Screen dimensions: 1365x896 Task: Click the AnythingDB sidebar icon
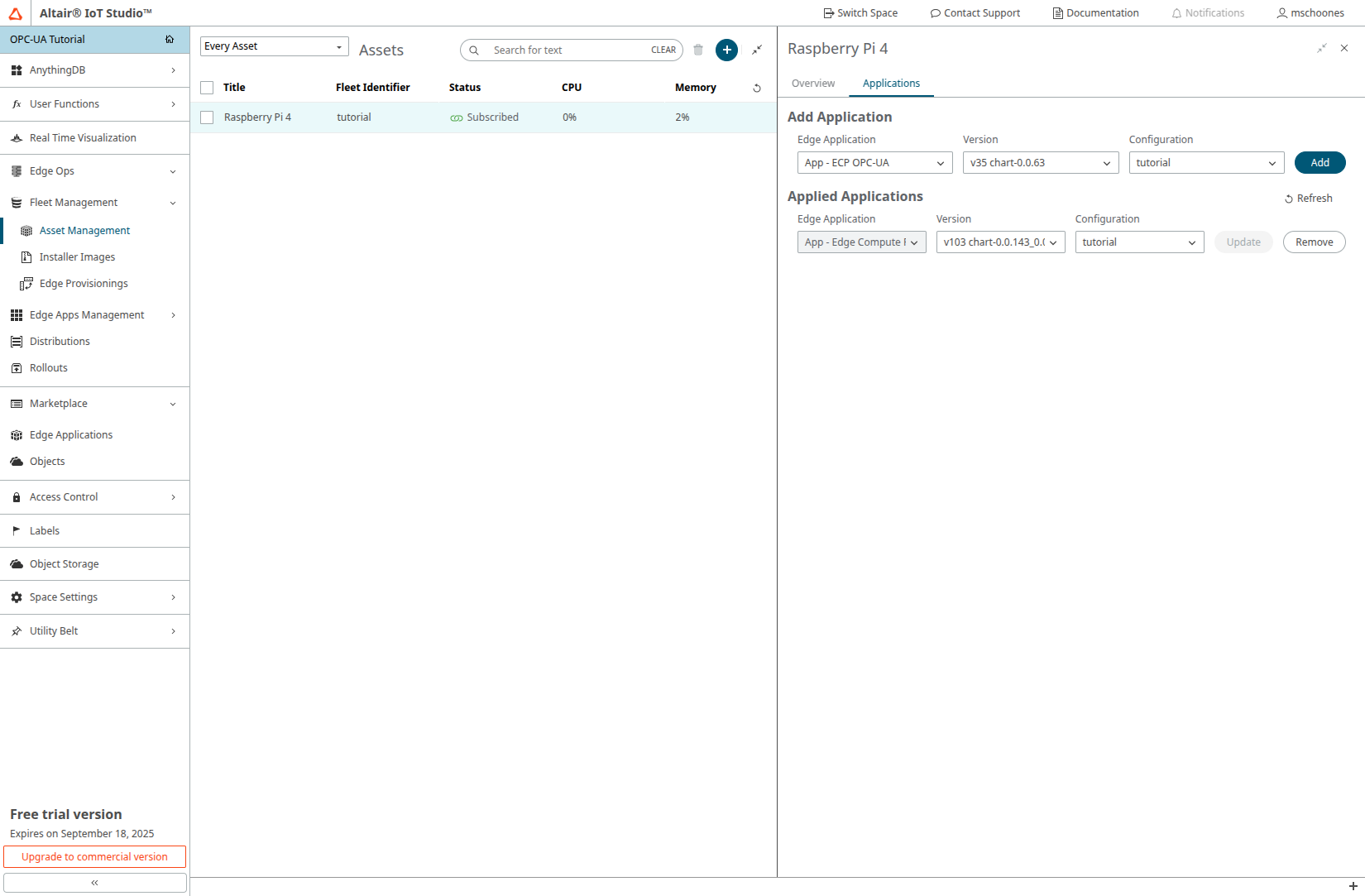click(17, 70)
